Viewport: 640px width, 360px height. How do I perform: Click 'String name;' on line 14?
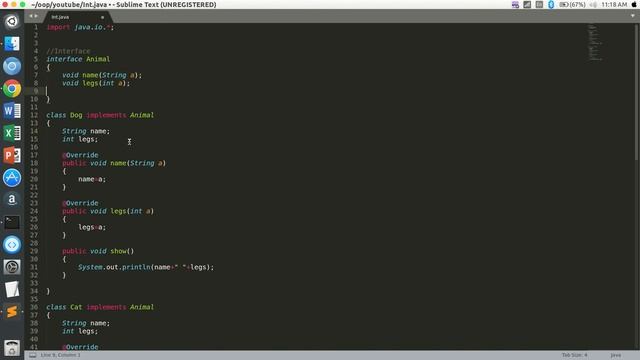tap(86, 131)
